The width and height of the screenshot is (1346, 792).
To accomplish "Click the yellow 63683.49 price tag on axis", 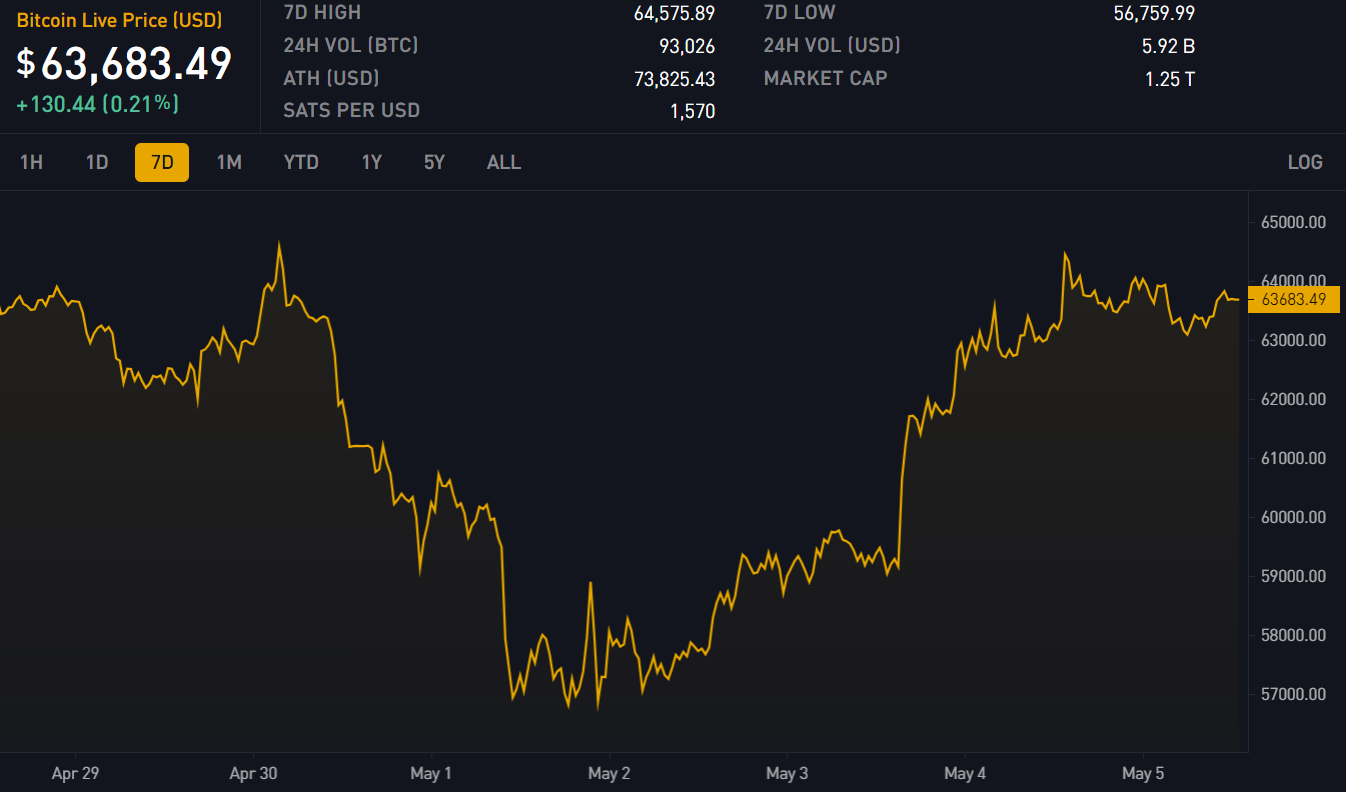I will (x=1293, y=299).
